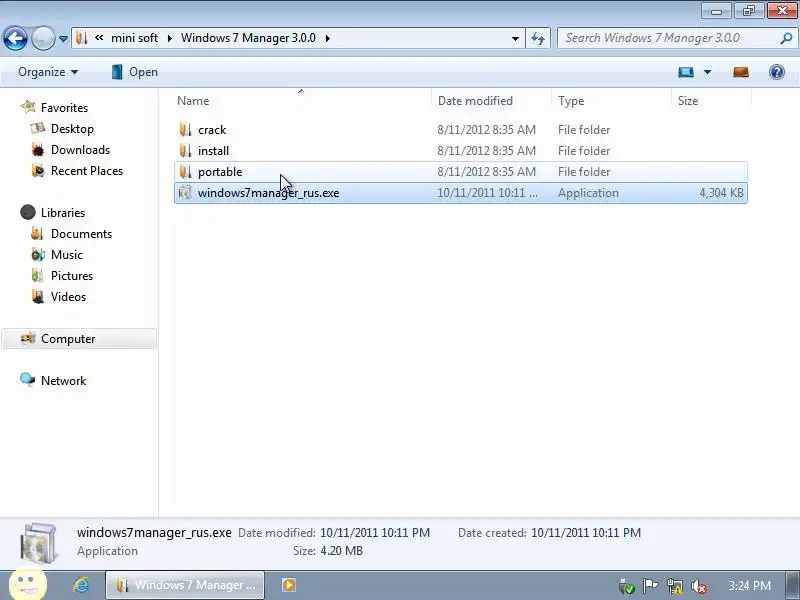
Task: Open the recent pages dropdown arrow
Action: 63,39
